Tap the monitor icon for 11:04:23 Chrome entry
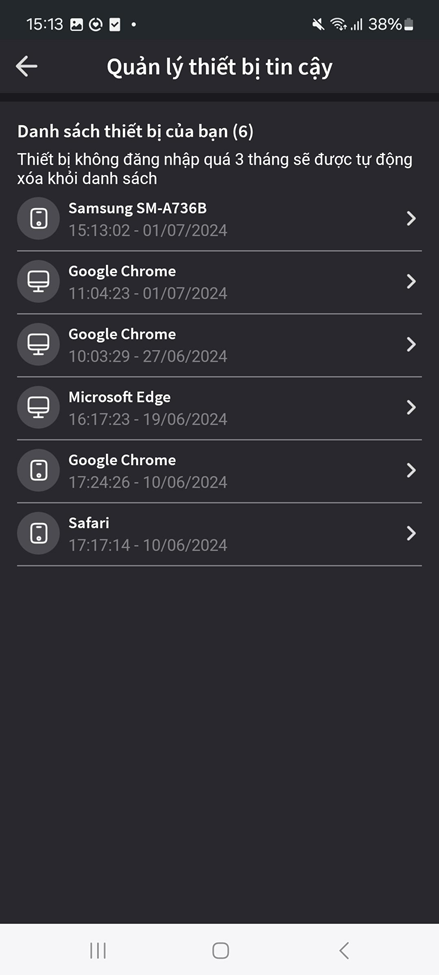This screenshot has width=439, height=975. pyautogui.click(x=39, y=282)
